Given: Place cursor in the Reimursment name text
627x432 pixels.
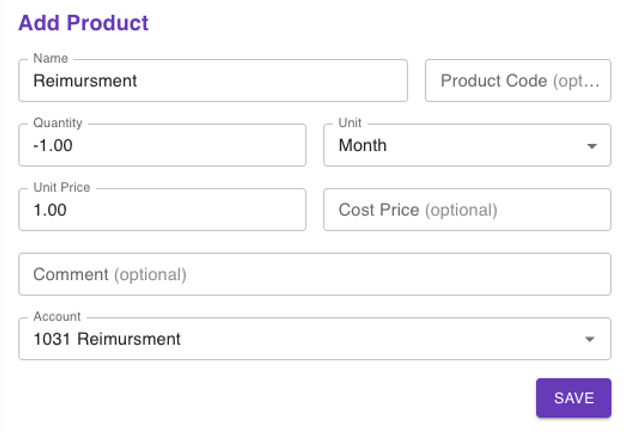Looking at the screenshot, I should [85, 81].
